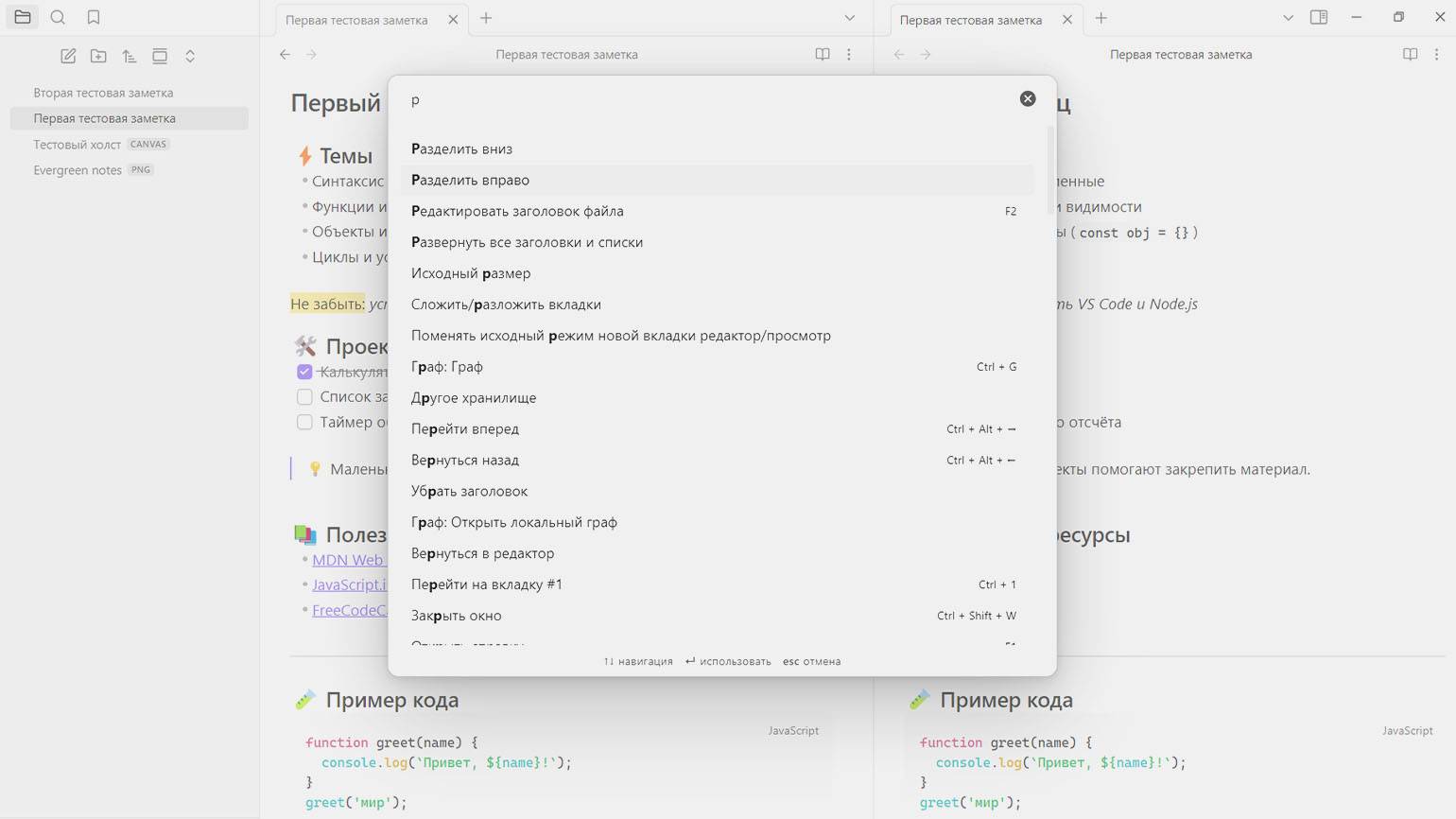Image resolution: width=1456 pixels, height=819 pixels.
Task: Toggle the checked Калькулятор task checkbox
Action: [x=304, y=372]
